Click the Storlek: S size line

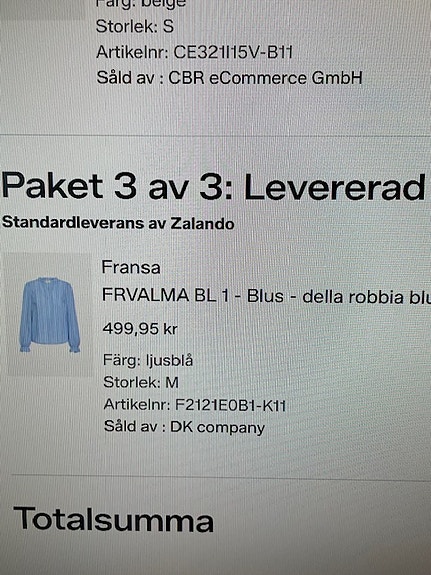135,26
